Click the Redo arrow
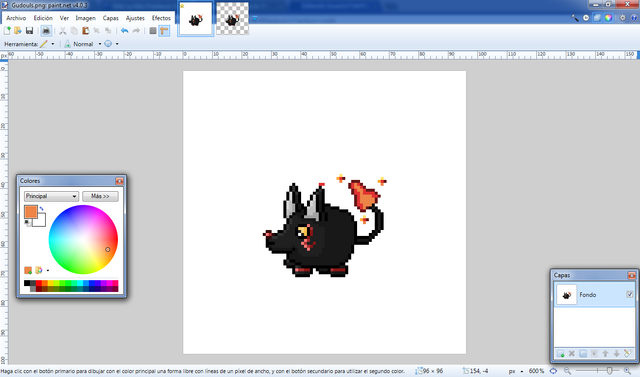Screen dimensions: 640x377 (x=136, y=31)
